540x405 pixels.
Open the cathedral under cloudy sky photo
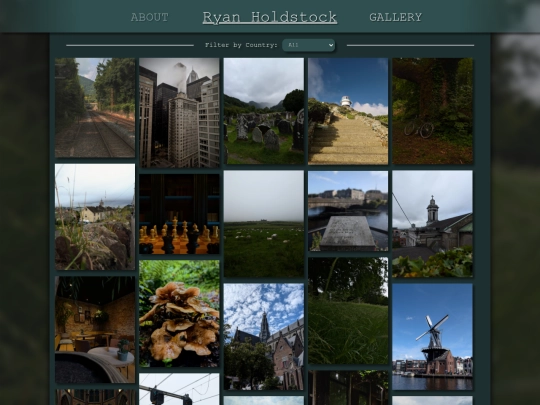[x=264, y=337]
